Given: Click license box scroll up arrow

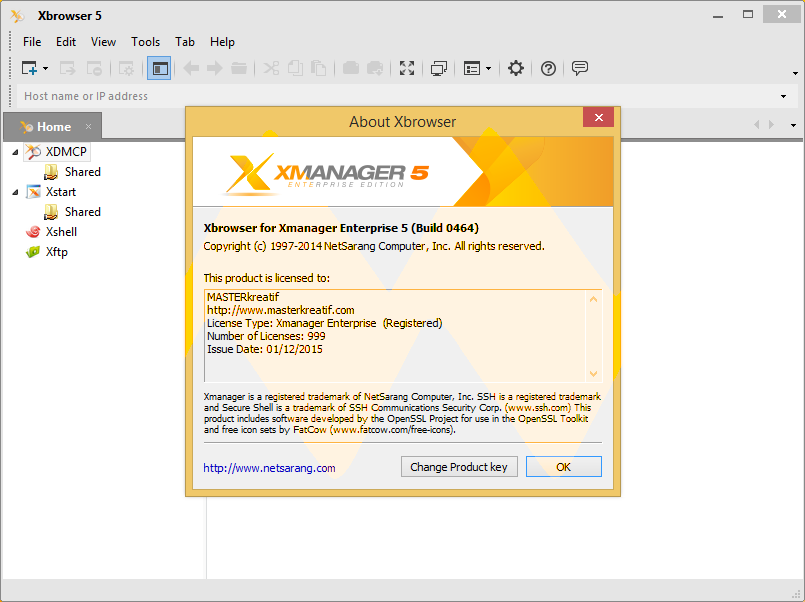Looking at the screenshot, I should tap(593, 299).
